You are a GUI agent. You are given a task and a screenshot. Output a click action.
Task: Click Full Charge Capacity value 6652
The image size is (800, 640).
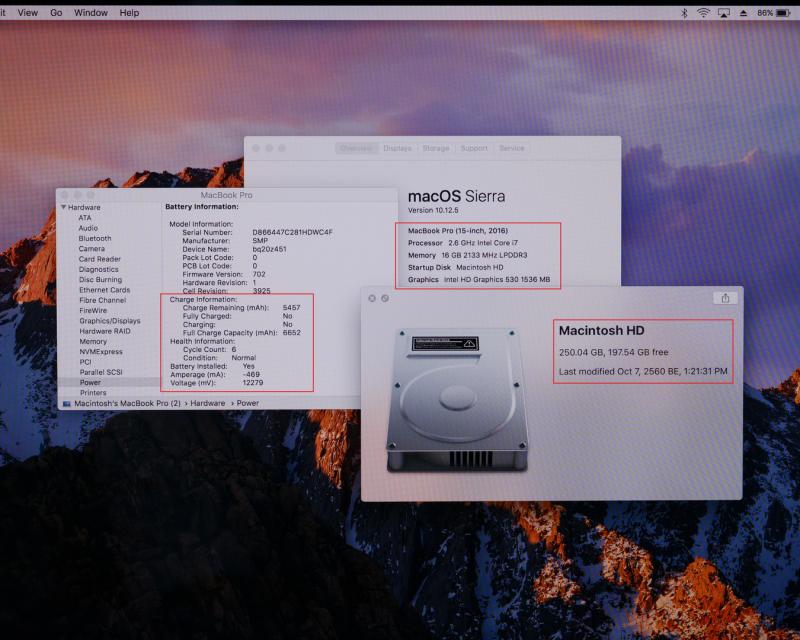(292, 333)
